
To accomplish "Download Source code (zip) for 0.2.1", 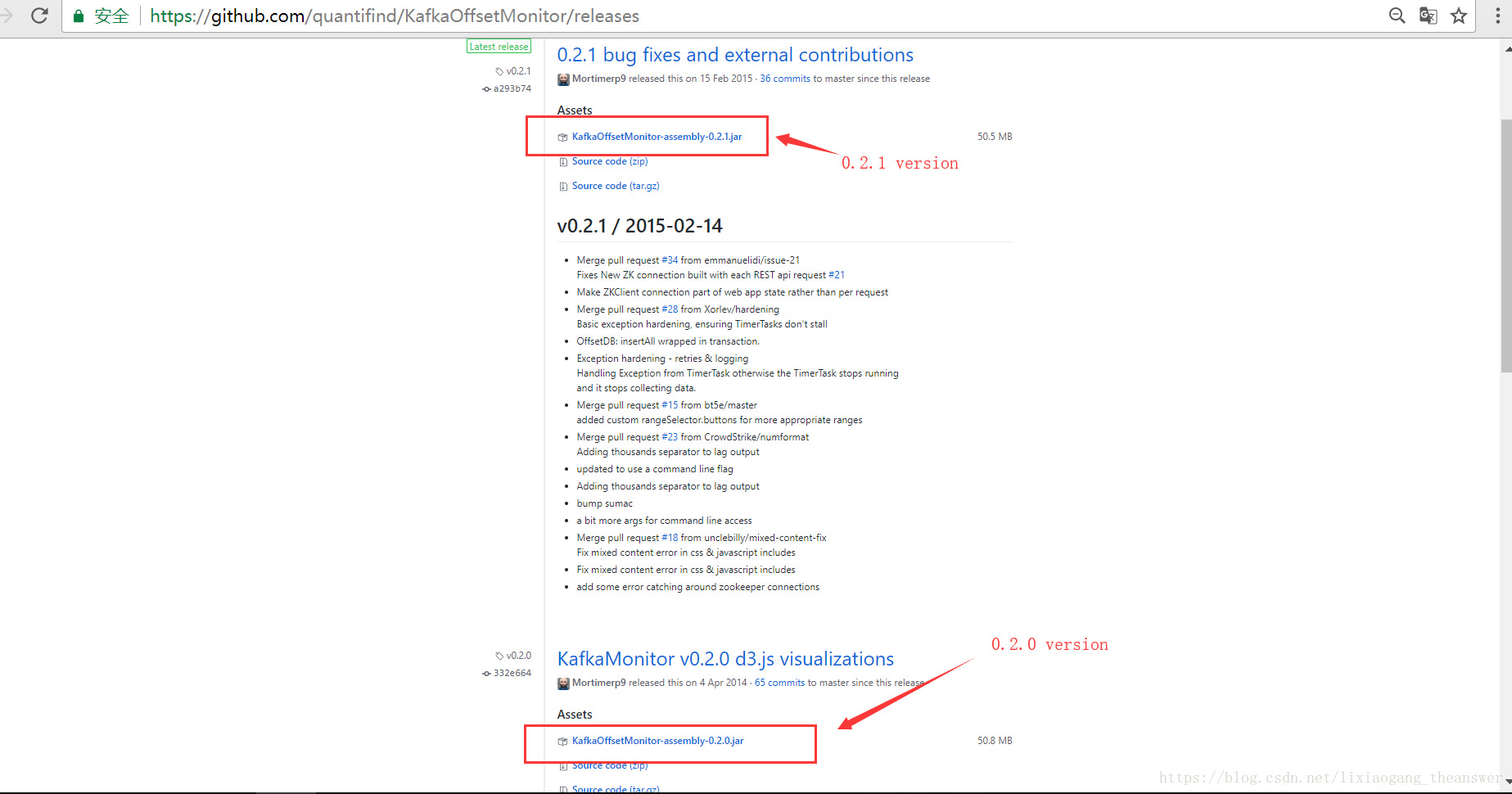I will pos(610,161).
